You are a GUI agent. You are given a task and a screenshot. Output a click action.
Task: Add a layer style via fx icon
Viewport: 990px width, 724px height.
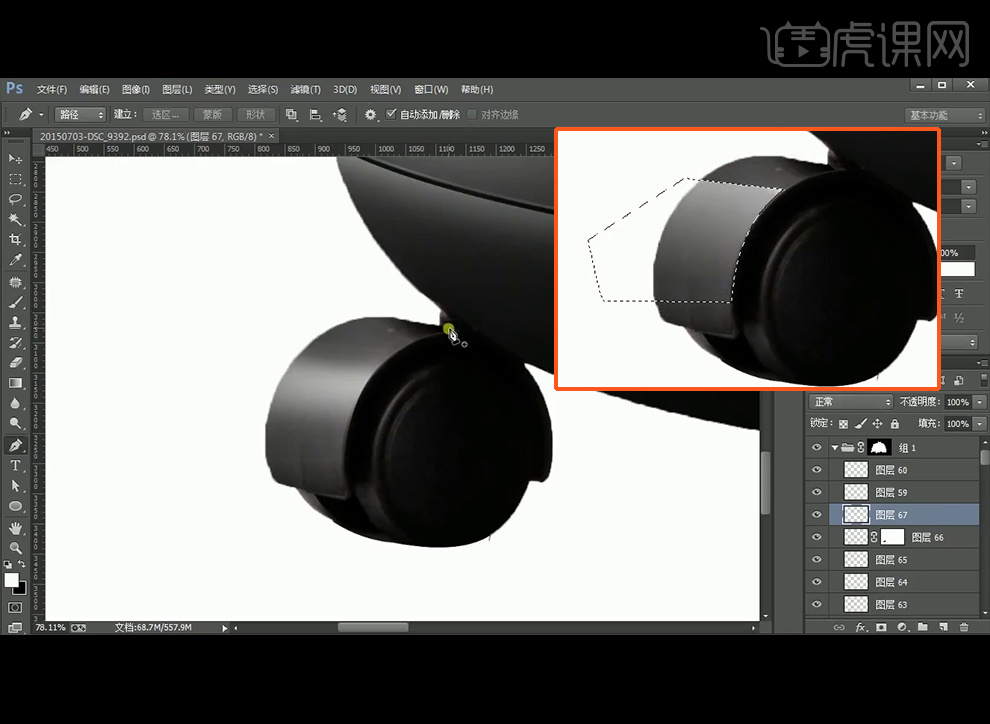coord(861,627)
